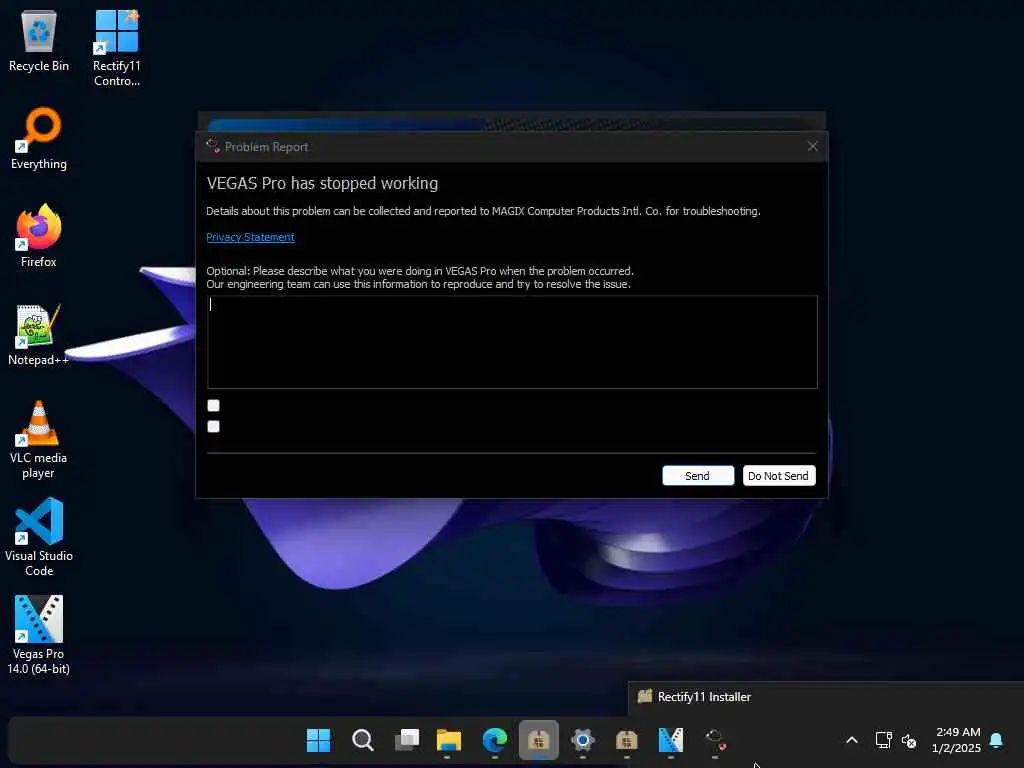1024x768 pixels.
Task: Tick the second unlabeled checkbox in Problem Report
Action: 214,426
